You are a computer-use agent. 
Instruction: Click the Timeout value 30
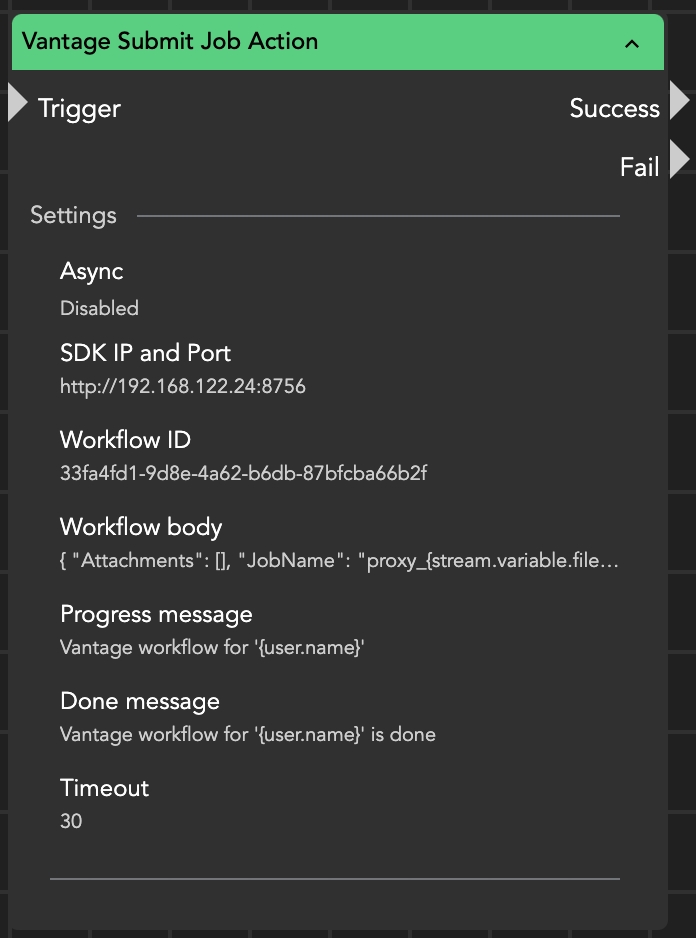pos(71,821)
